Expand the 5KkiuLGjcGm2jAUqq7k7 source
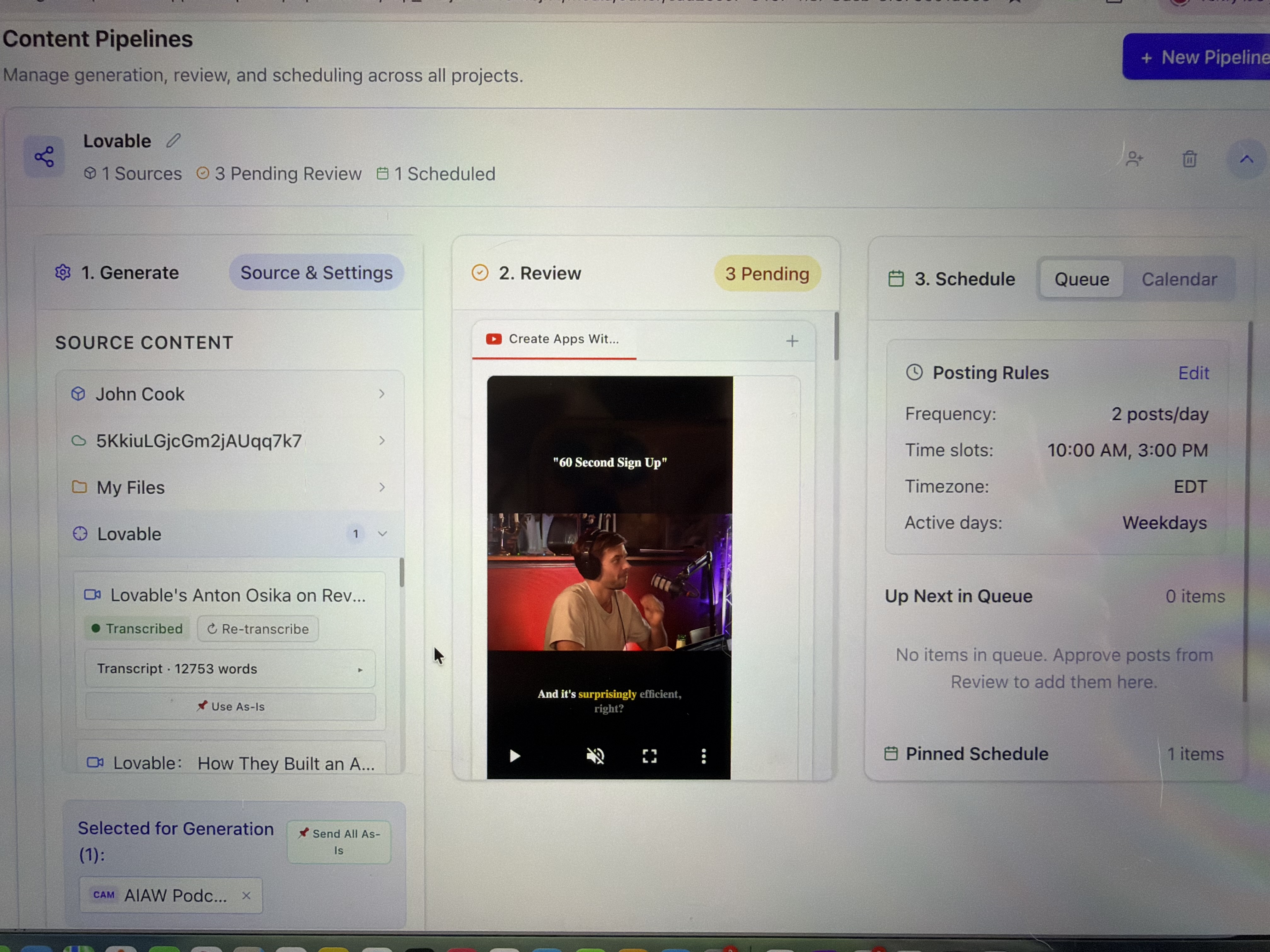1270x952 pixels. (x=230, y=441)
